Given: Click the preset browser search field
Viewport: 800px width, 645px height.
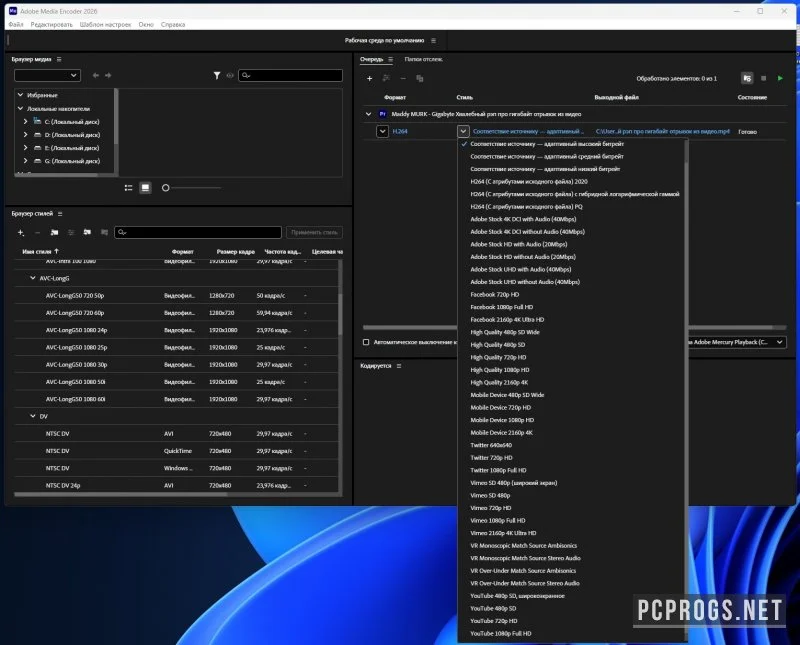Looking at the screenshot, I should [x=198, y=233].
